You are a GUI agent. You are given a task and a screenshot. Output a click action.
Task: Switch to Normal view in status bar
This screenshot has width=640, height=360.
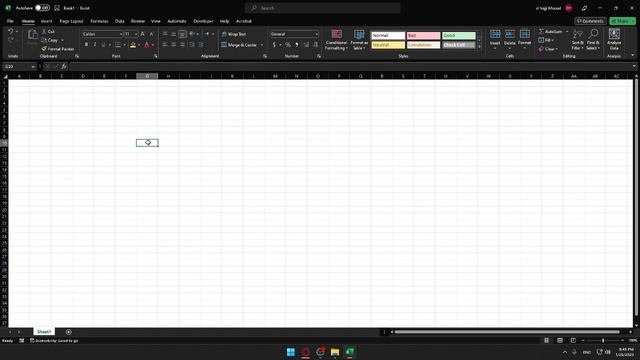point(546,340)
